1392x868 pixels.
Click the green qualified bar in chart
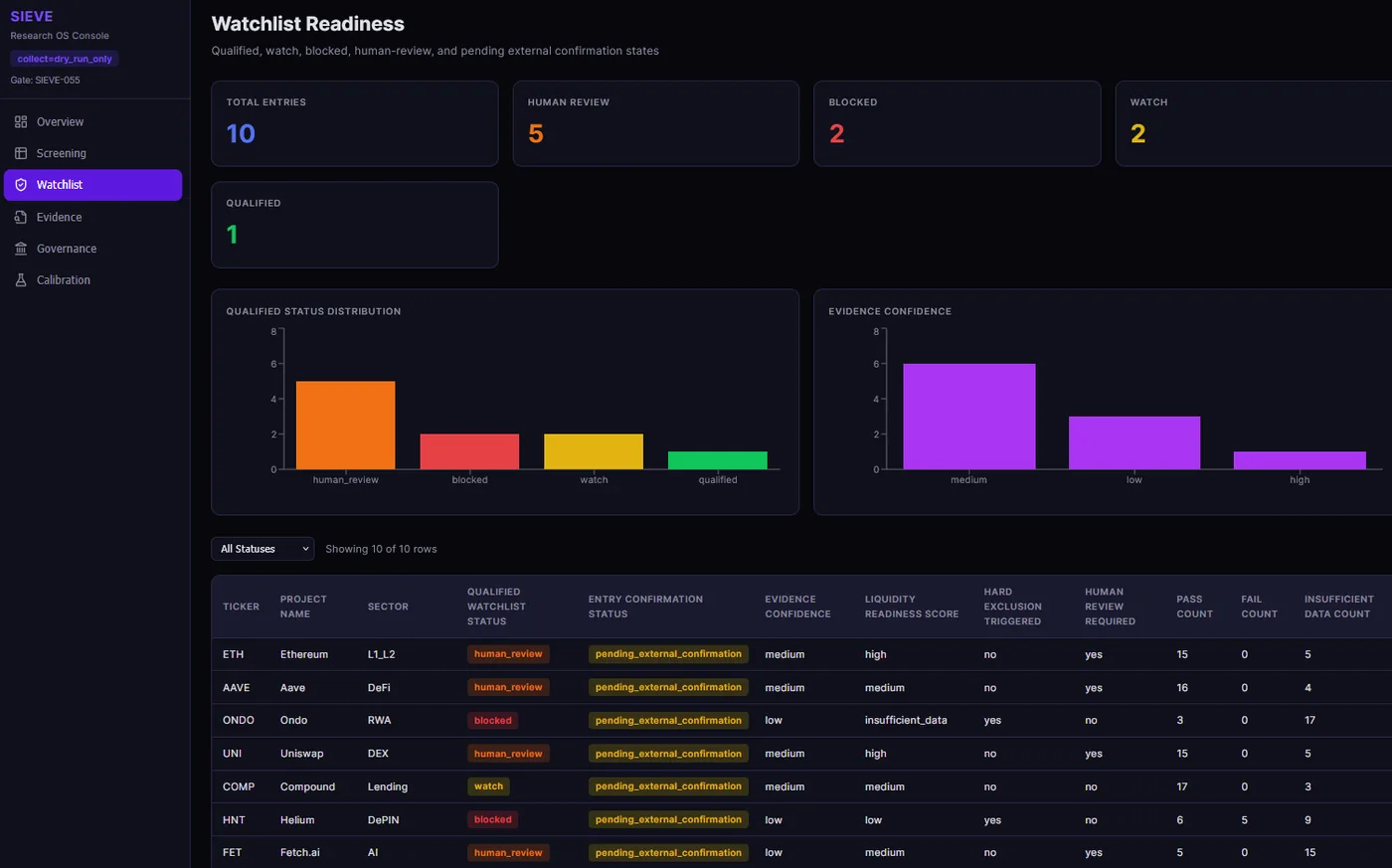click(x=718, y=460)
